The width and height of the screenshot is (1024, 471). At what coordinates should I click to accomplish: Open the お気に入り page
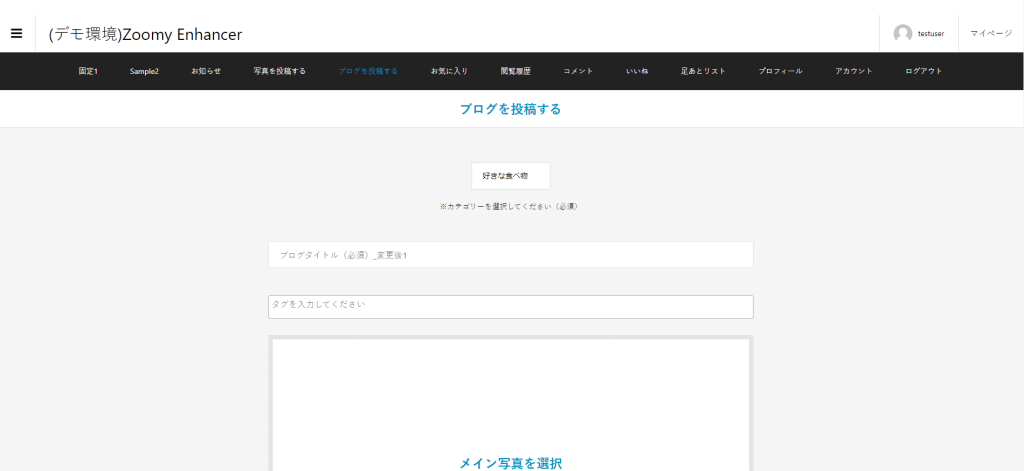click(x=449, y=71)
